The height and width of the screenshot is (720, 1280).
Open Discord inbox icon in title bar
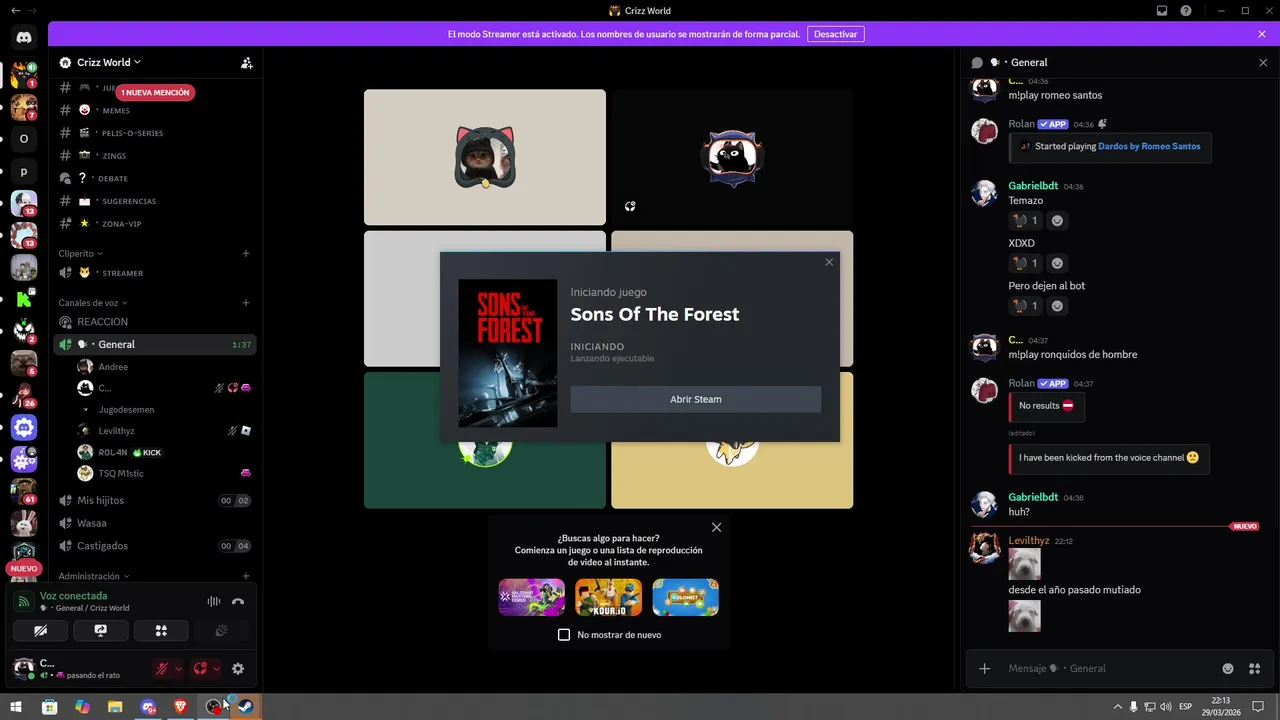[x=1162, y=11]
